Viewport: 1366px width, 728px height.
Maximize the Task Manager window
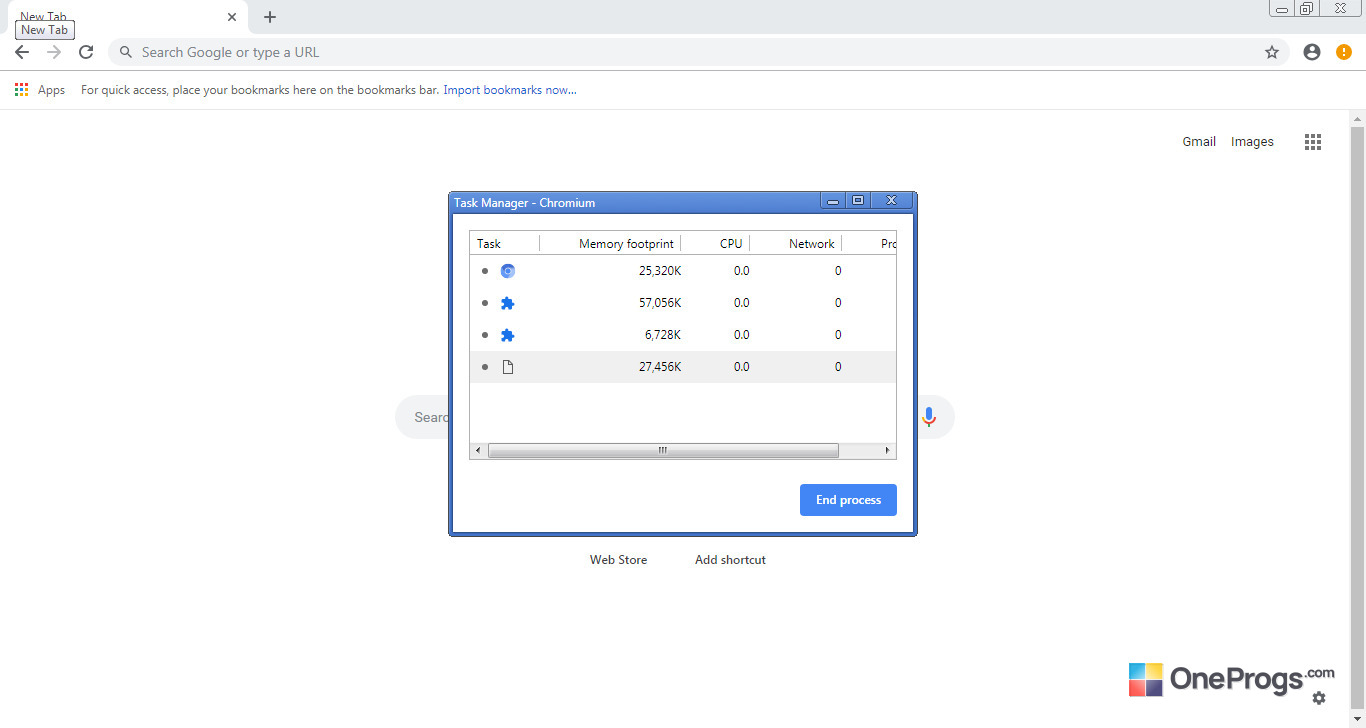tap(858, 200)
